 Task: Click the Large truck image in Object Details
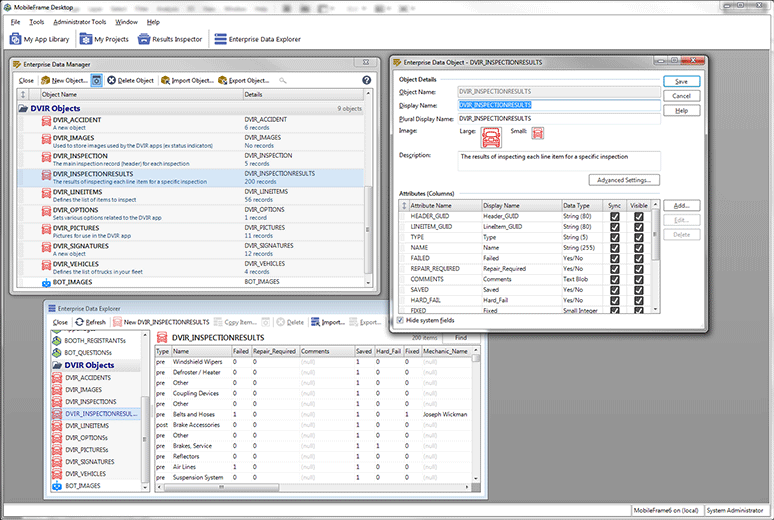pyautogui.click(x=491, y=137)
